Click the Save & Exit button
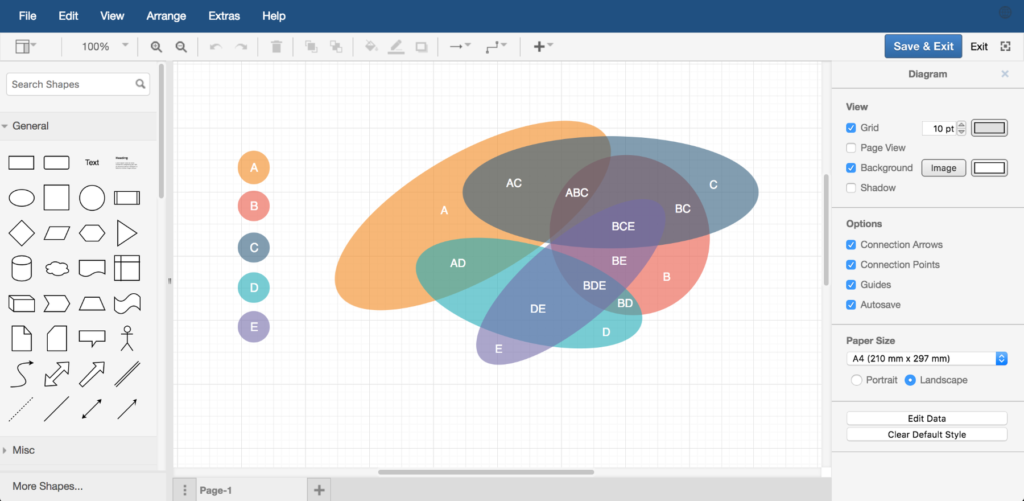The width and height of the screenshot is (1024, 501). (x=923, y=46)
